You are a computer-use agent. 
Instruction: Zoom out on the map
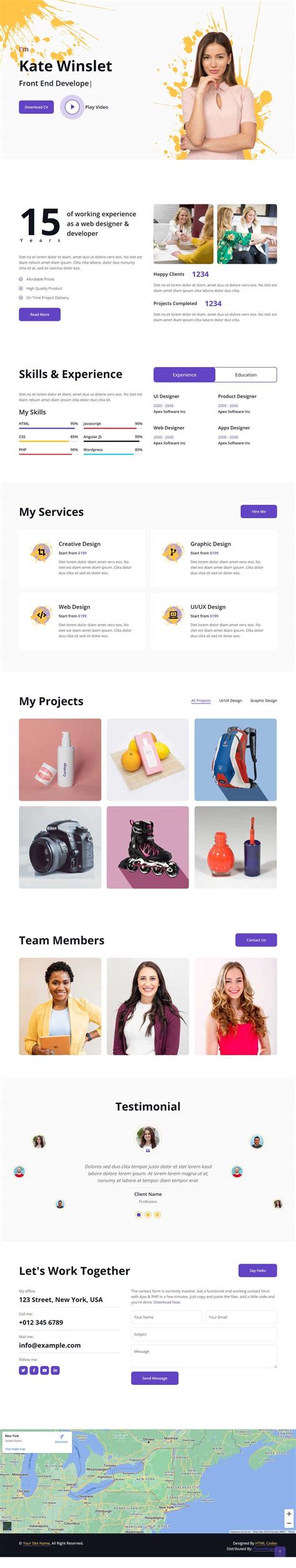289,1523
